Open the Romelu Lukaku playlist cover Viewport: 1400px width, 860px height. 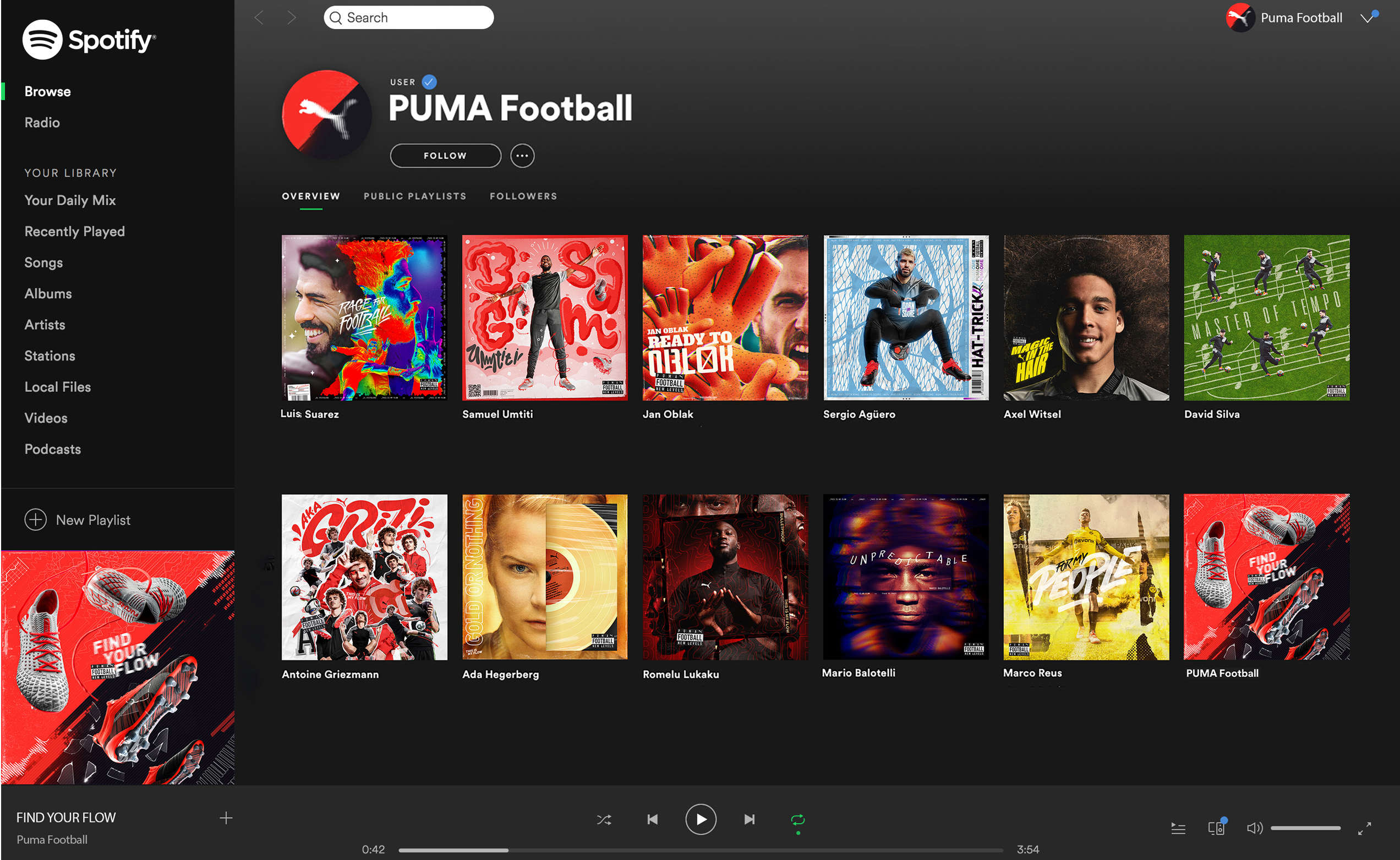725,577
